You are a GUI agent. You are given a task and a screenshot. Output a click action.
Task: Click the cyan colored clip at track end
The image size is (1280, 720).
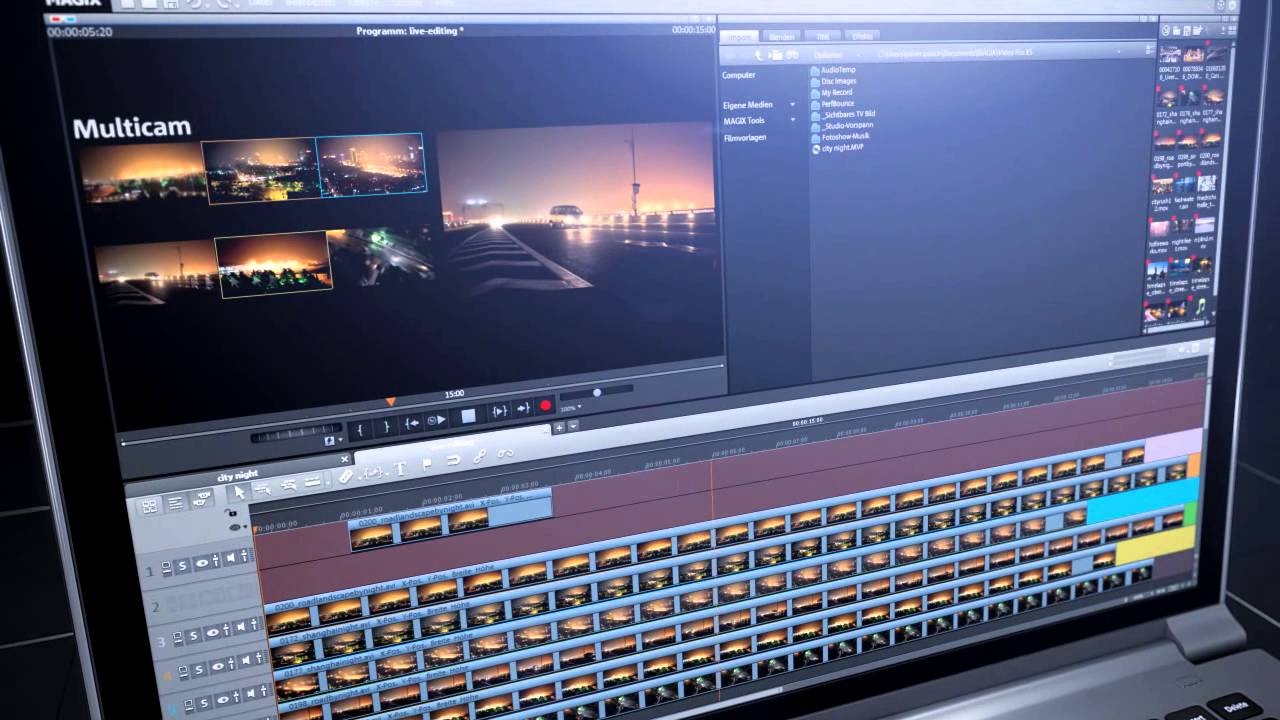pos(1142,500)
